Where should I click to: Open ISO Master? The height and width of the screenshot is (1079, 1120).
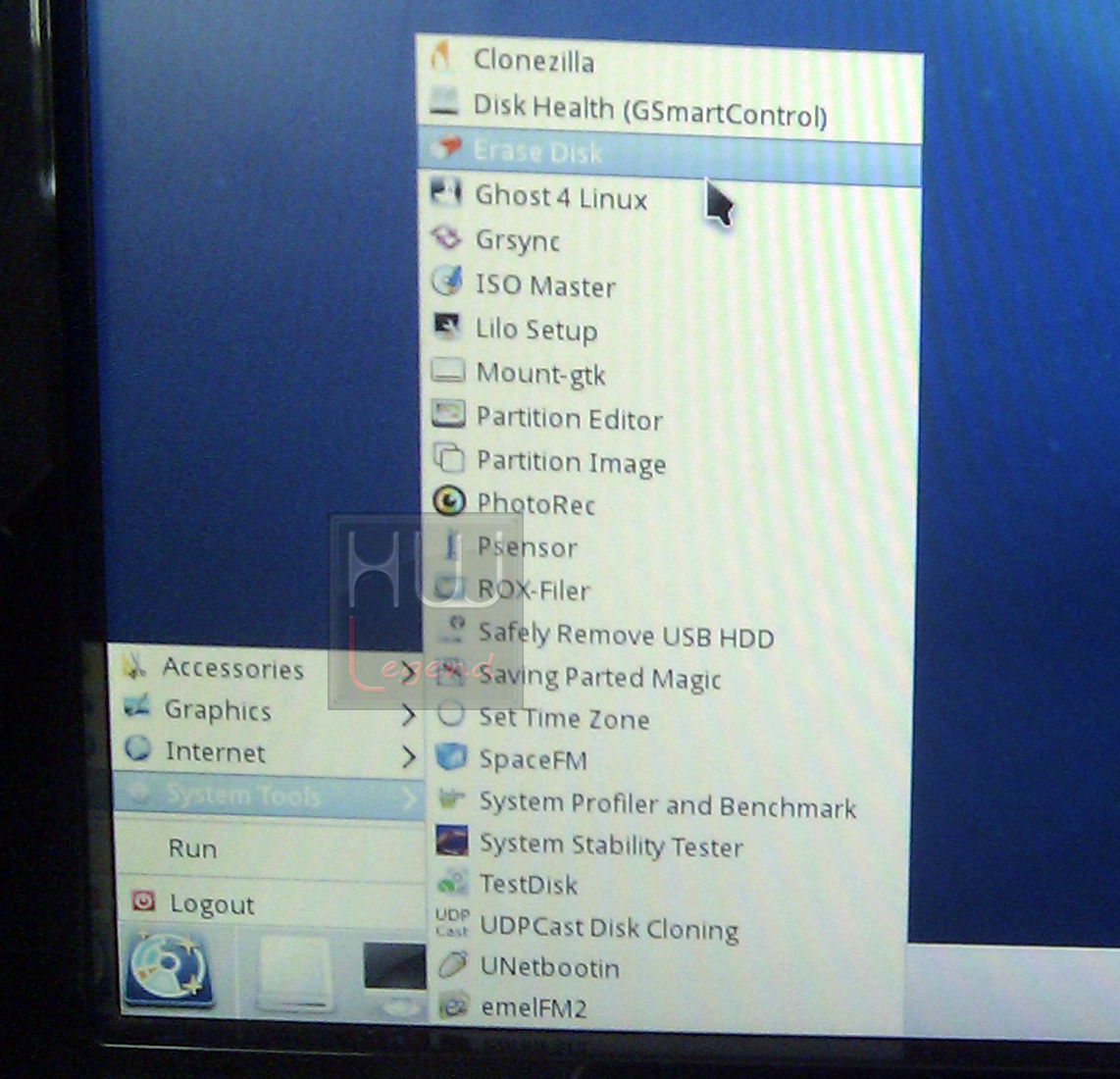(x=669, y=285)
